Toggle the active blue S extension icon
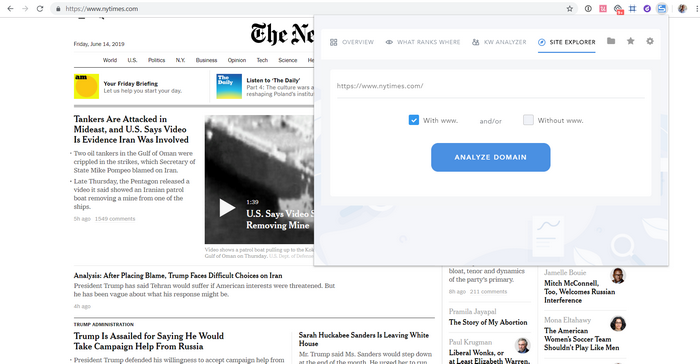 click(662, 8)
